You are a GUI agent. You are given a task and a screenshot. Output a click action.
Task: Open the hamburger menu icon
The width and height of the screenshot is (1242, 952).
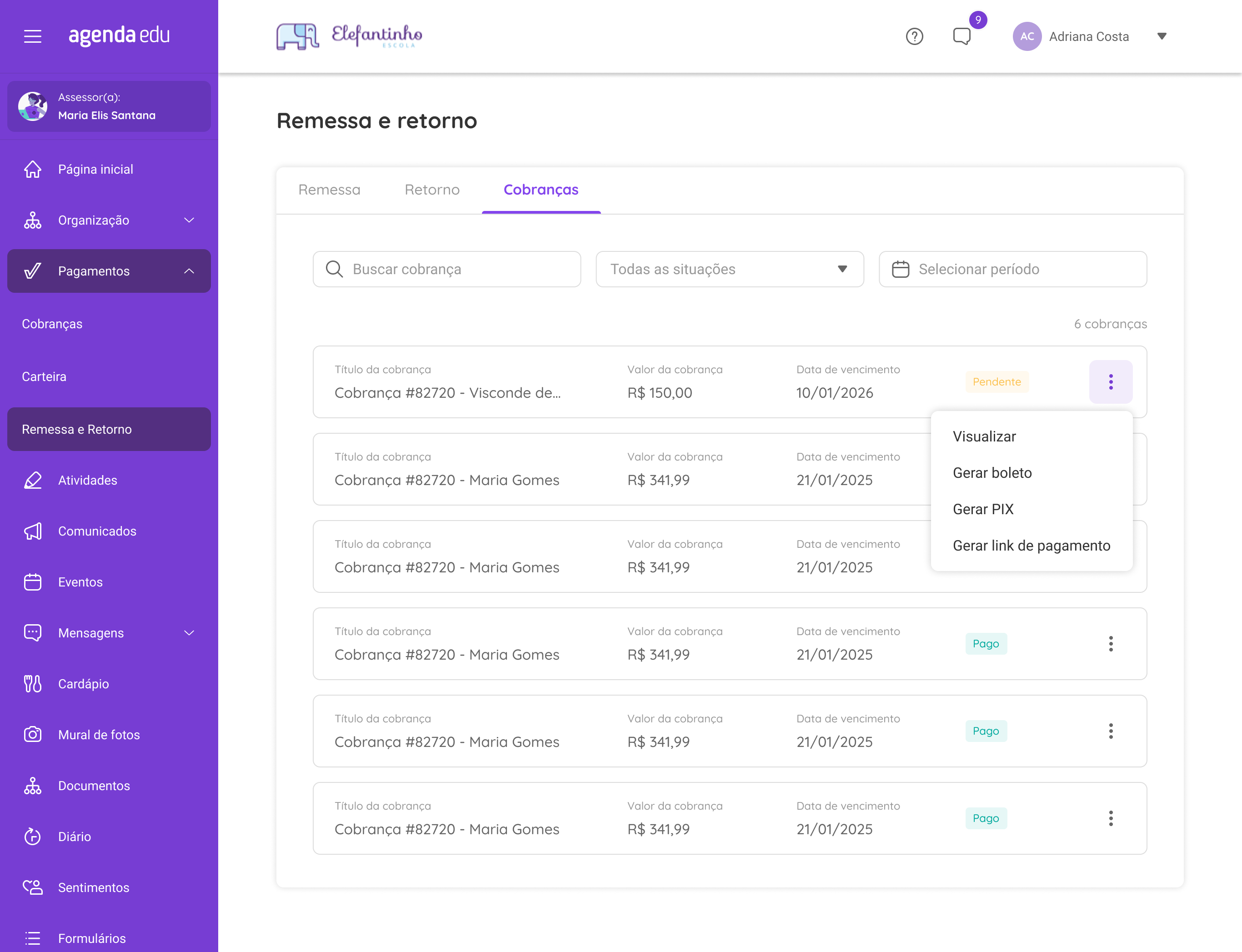(32, 36)
